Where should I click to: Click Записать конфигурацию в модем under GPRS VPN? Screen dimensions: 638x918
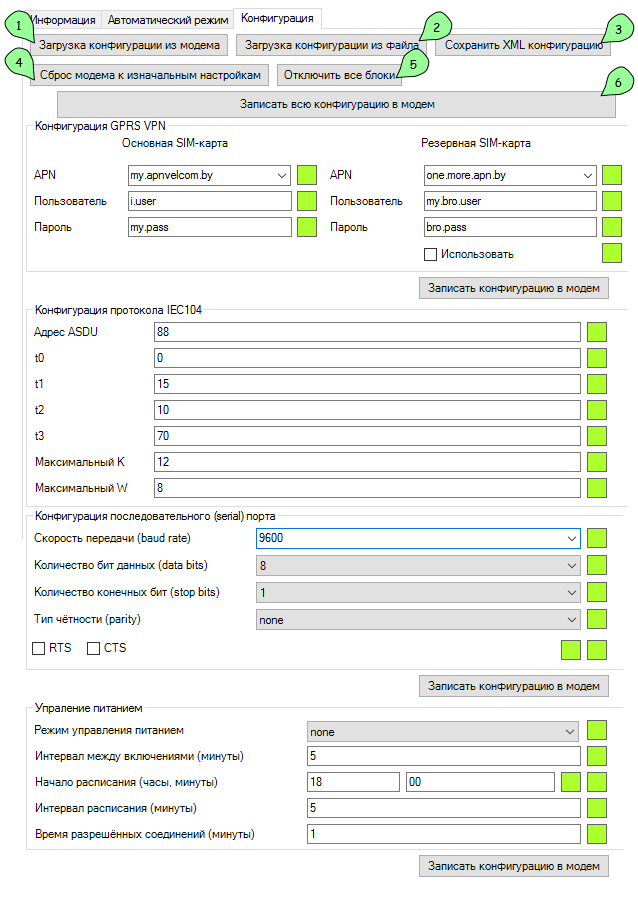pyautogui.click(x=514, y=288)
